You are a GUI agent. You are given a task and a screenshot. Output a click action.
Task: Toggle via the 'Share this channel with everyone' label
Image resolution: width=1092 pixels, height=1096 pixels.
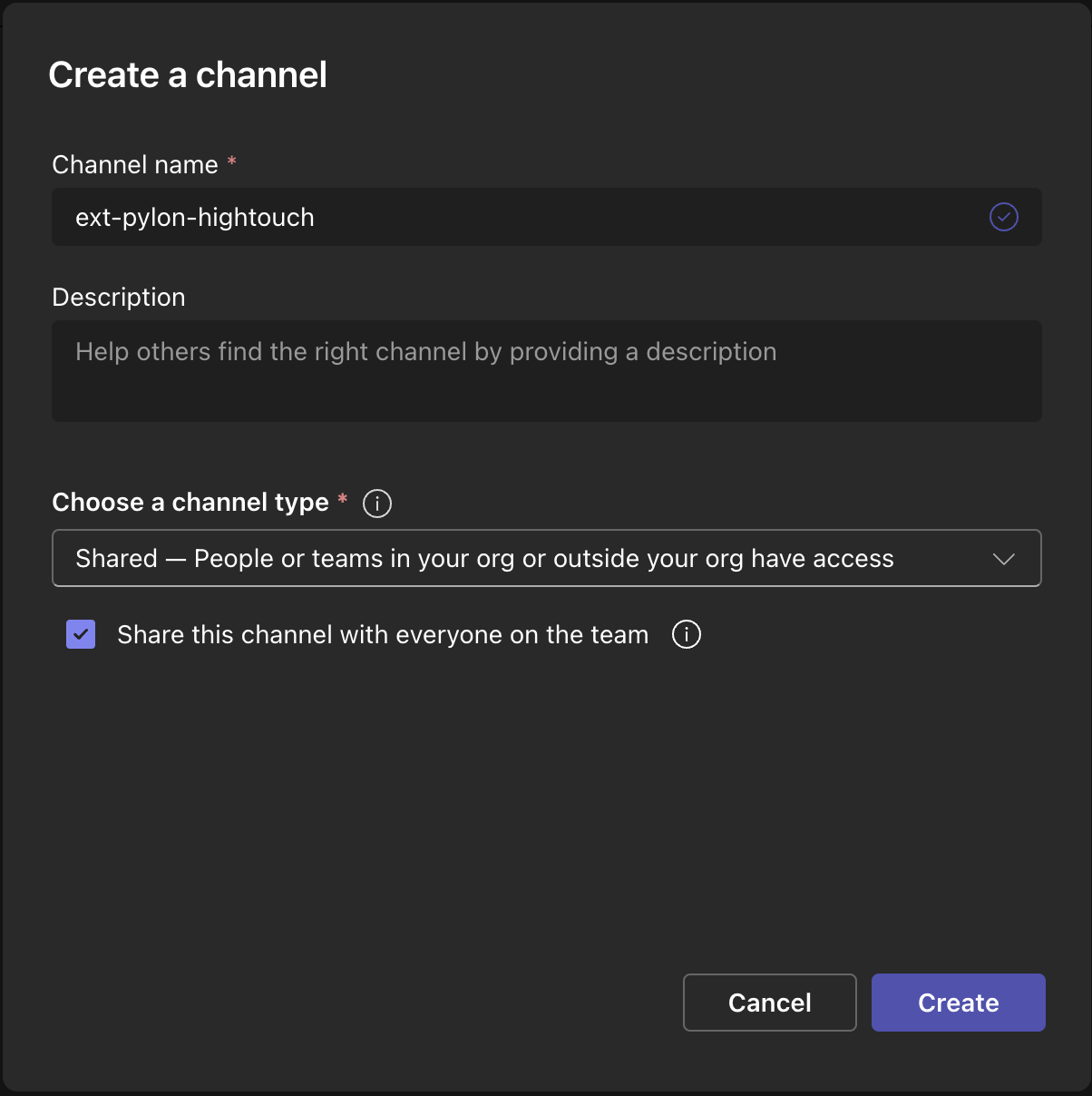tap(383, 635)
